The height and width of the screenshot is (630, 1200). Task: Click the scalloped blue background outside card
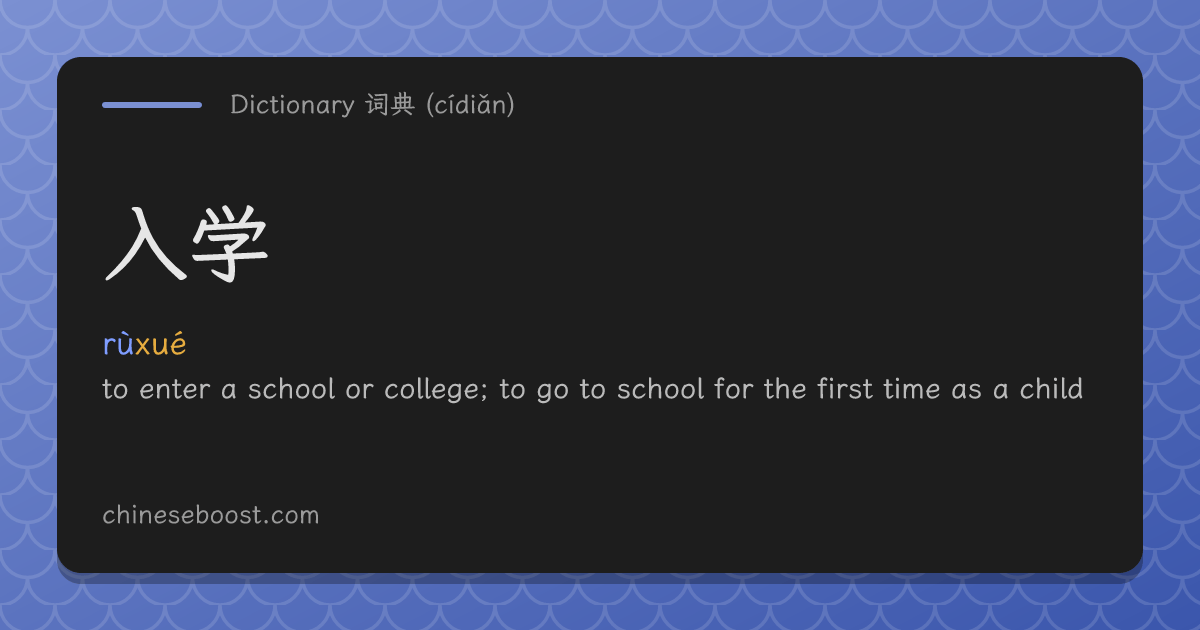600,28
